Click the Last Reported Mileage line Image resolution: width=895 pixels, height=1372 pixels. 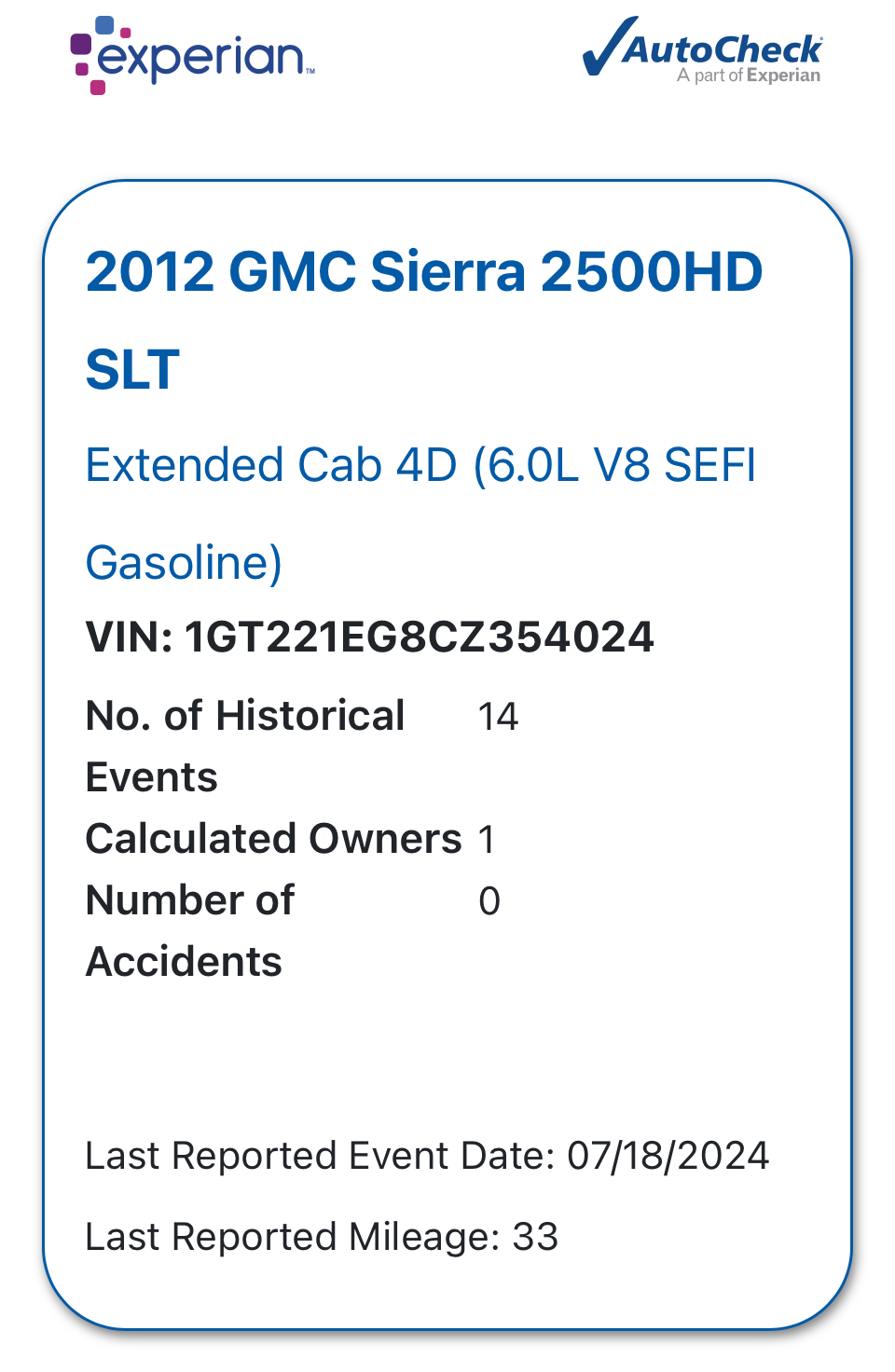point(322,1237)
